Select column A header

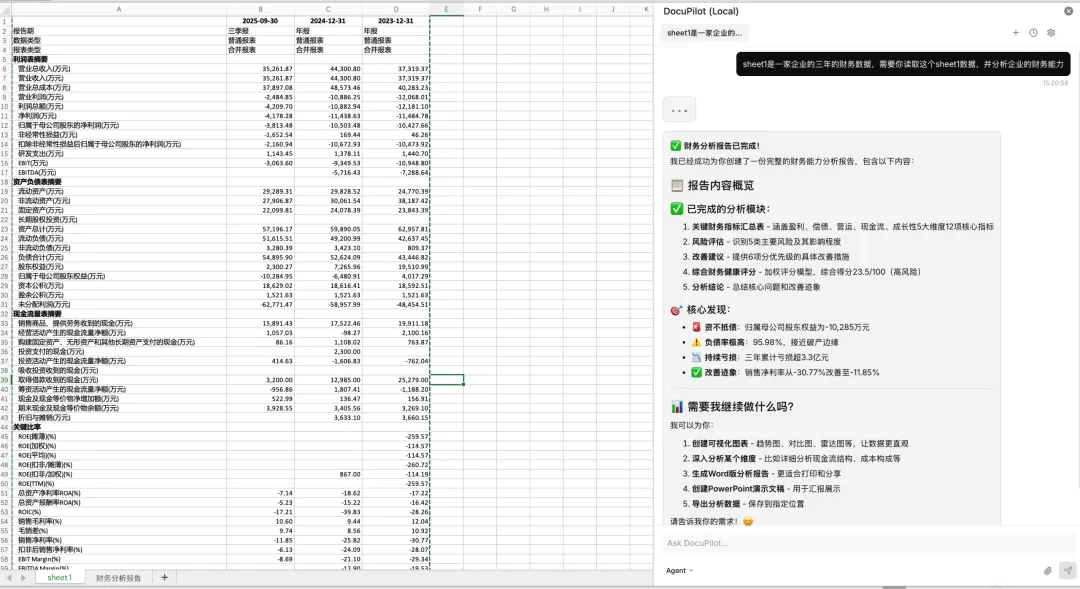(x=118, y=9)
